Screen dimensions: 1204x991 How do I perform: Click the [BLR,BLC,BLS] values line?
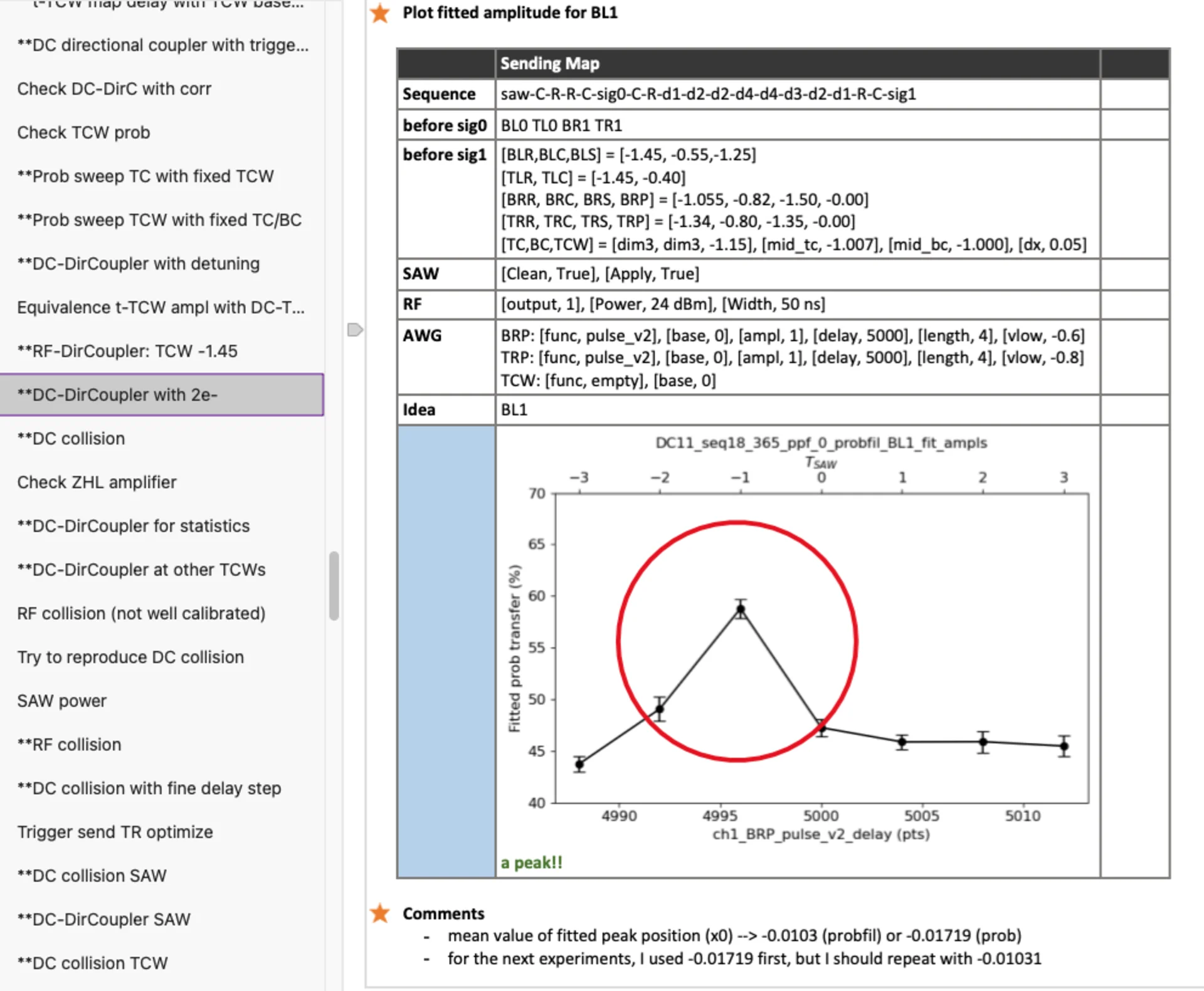tap(628, 155)
